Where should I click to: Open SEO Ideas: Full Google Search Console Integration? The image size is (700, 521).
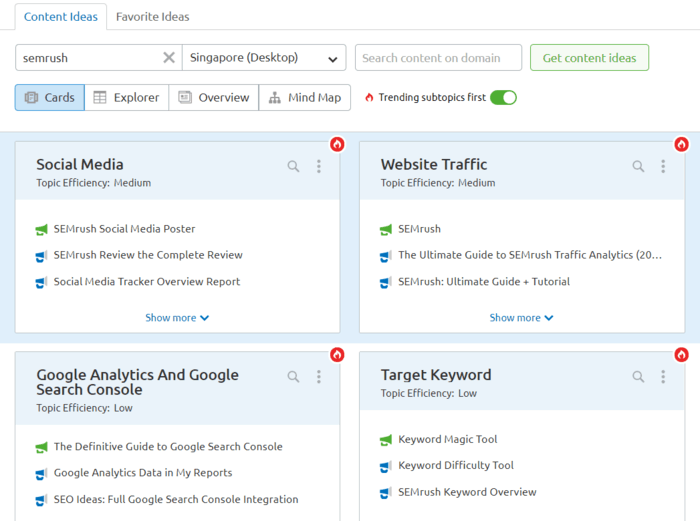pos(176,499)
